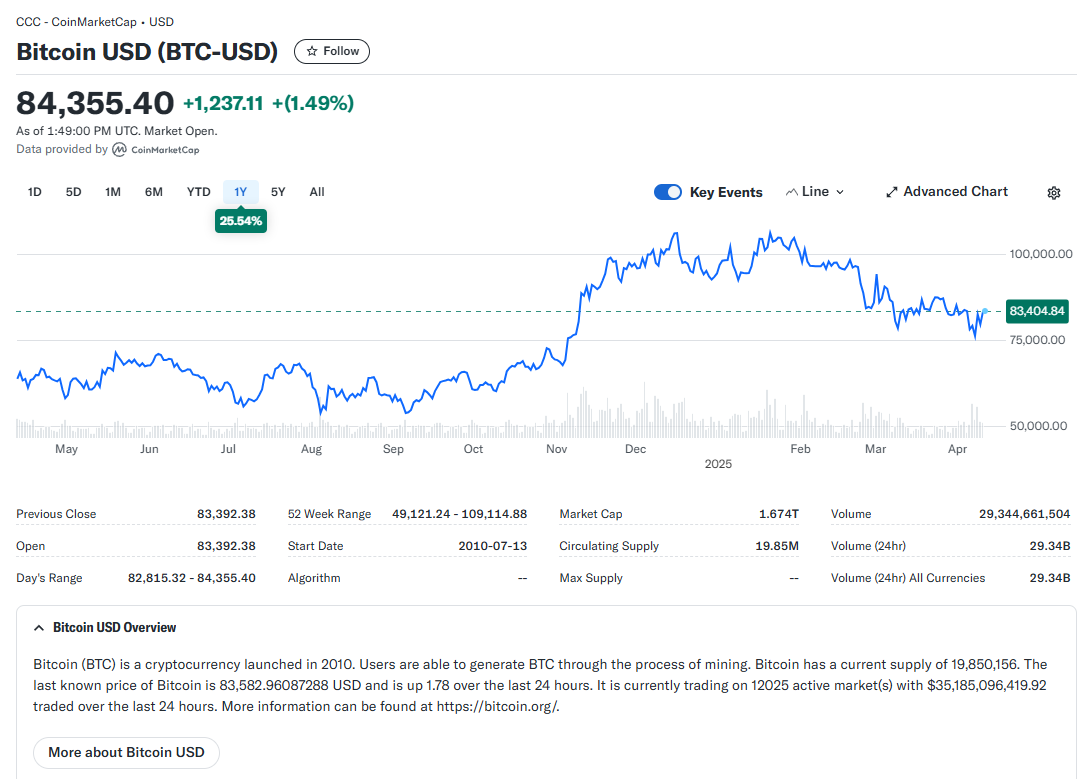Image resolution: width=1083 pixels, height=779 pixels.
Task: Click the Volume (24hr) label
Action: [868, 546]
